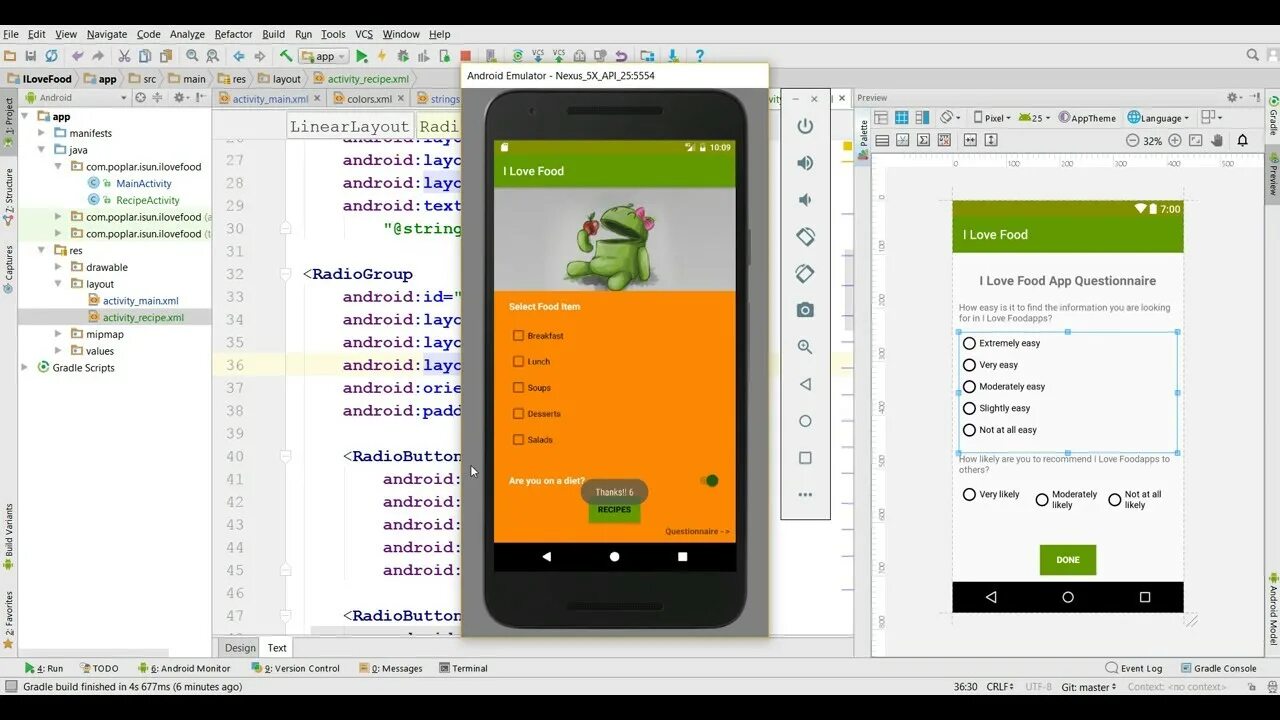This screenshot has height=720, width=1280.
Task: Click the DONE button in preview
Action: tap(1068, 560)
